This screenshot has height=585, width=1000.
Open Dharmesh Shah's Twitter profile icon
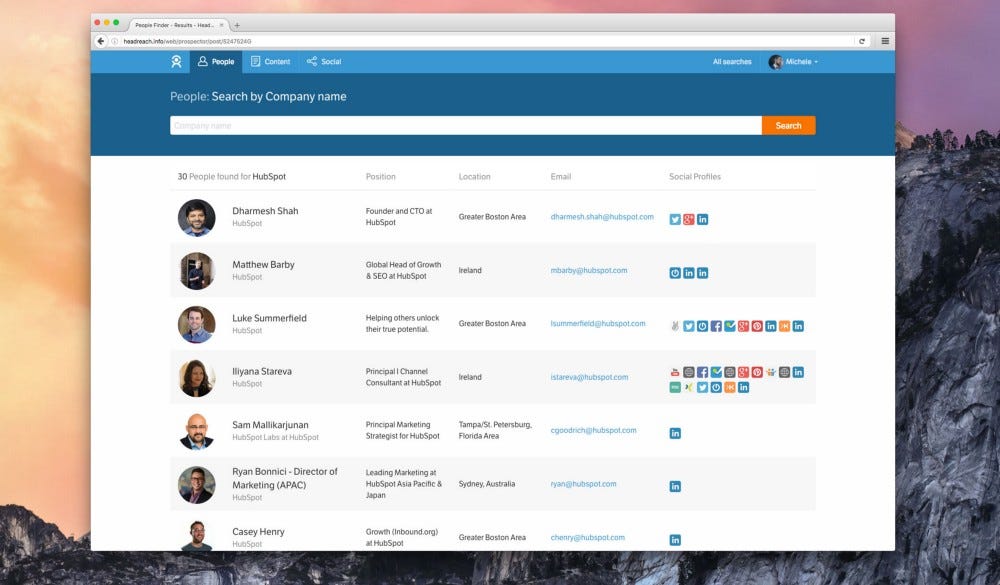(x=675, y=219)
